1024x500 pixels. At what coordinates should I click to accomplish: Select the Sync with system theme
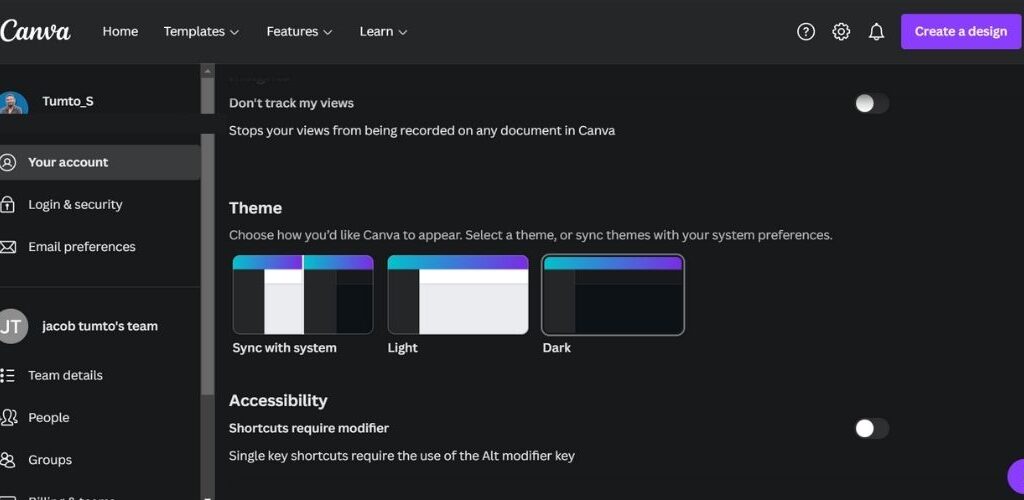point(303,295)
